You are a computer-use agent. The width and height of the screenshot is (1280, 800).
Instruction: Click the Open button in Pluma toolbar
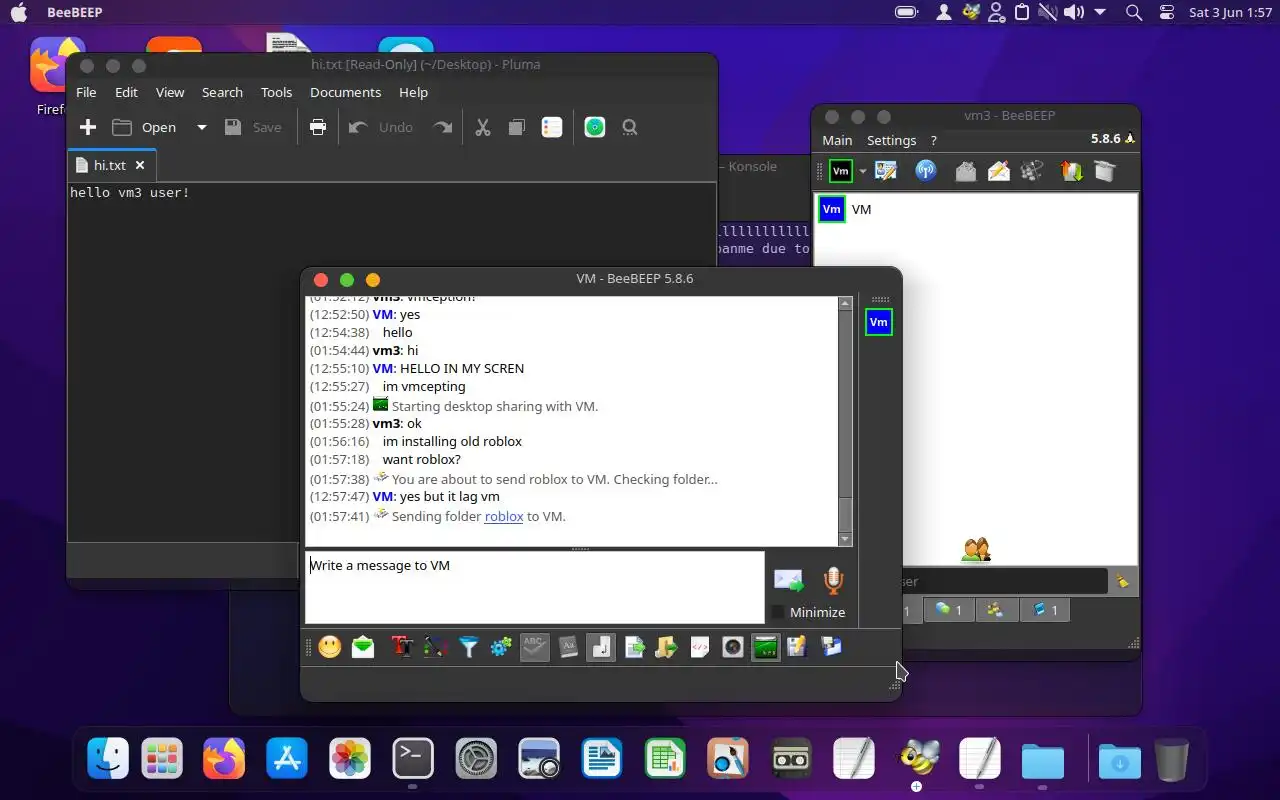point(145,127)
